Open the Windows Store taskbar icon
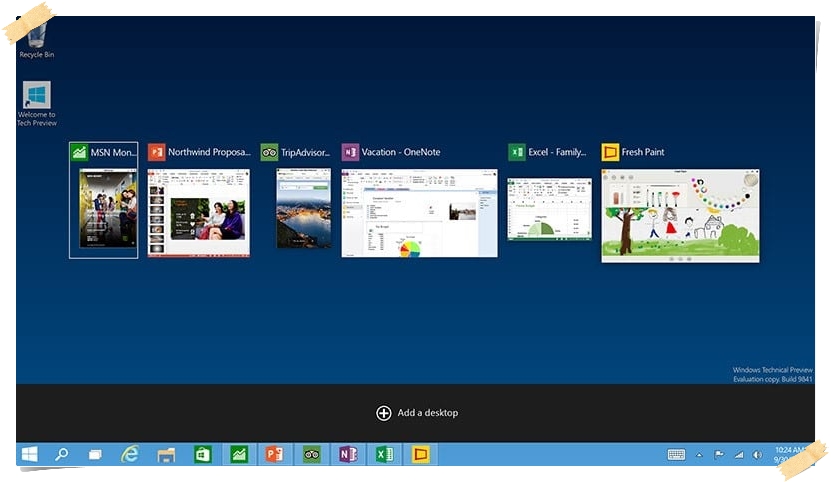 click(x=202, y=454)
